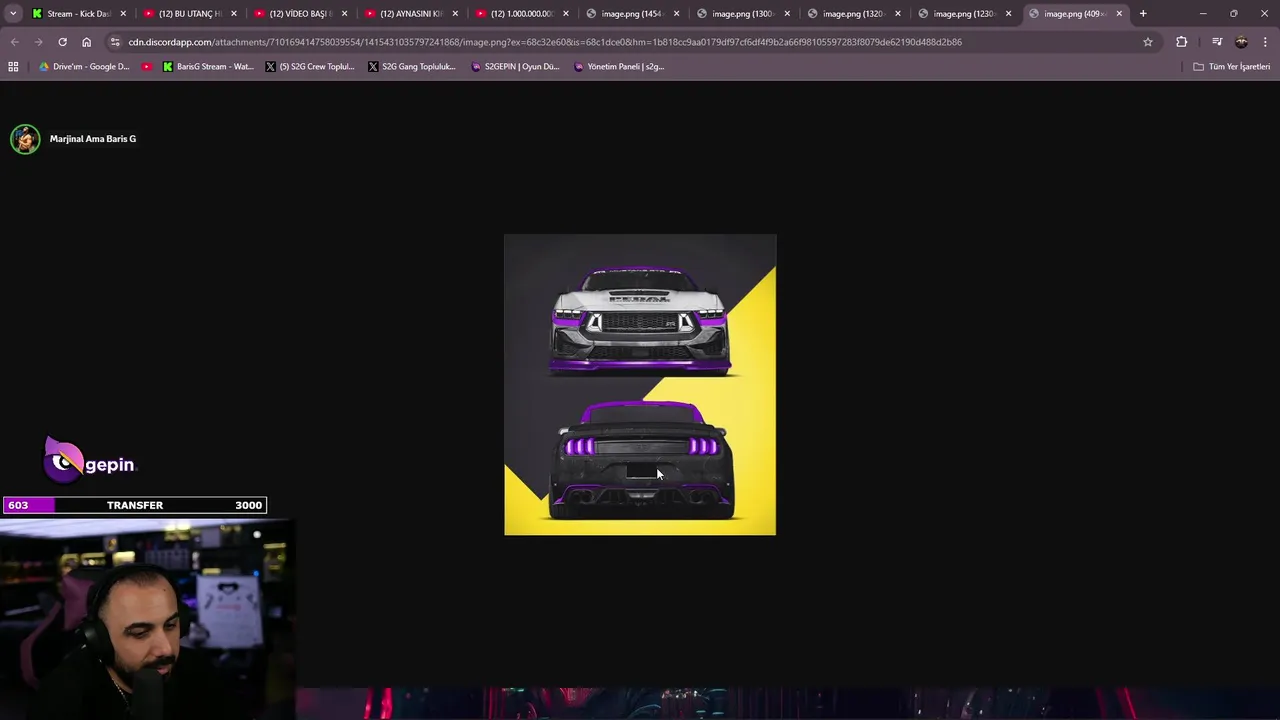Screen dimensions: 1280x720
Task: Open the Chrome three-dot menu
Action: 1265,42
